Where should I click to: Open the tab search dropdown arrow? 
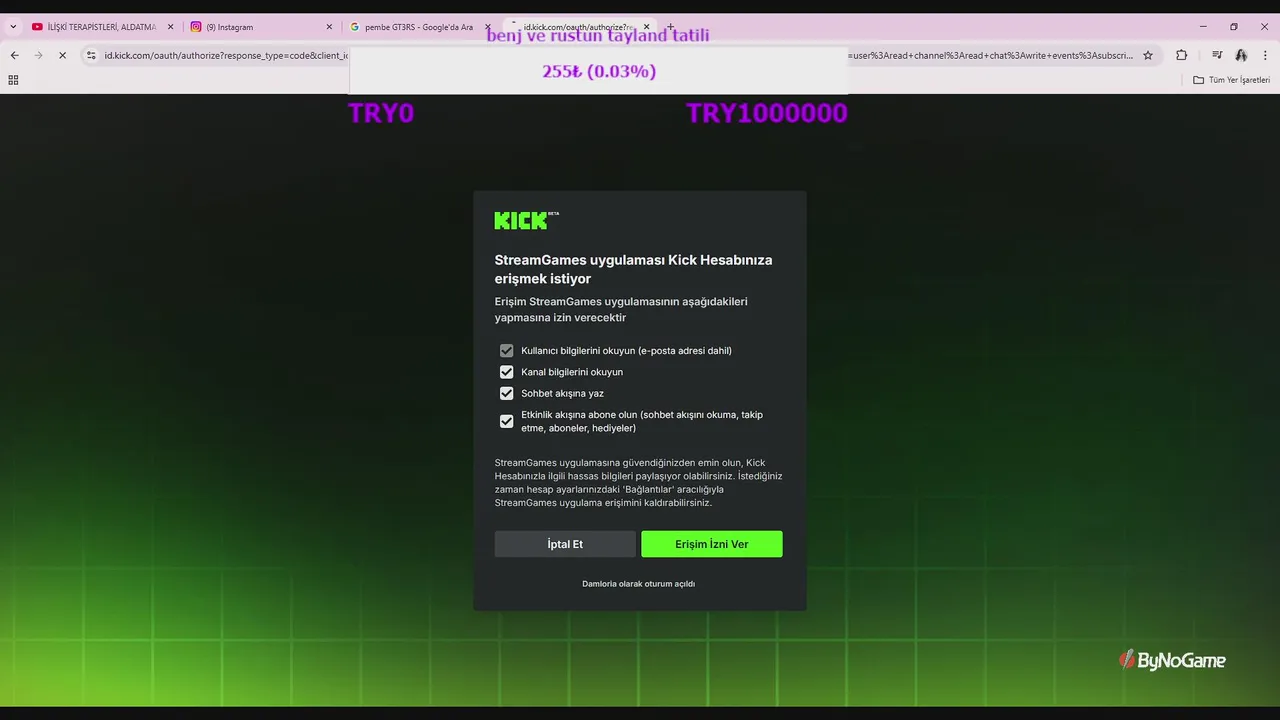[x=13, y=27]
